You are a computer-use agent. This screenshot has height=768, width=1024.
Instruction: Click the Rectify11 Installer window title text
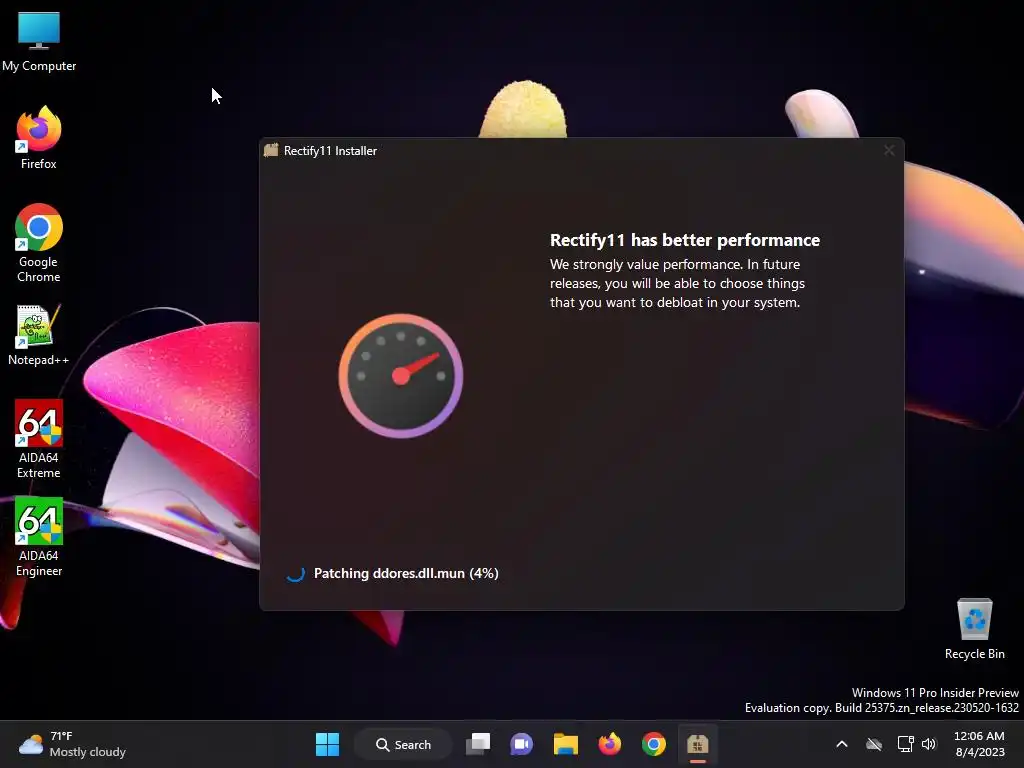coord(330,151)
